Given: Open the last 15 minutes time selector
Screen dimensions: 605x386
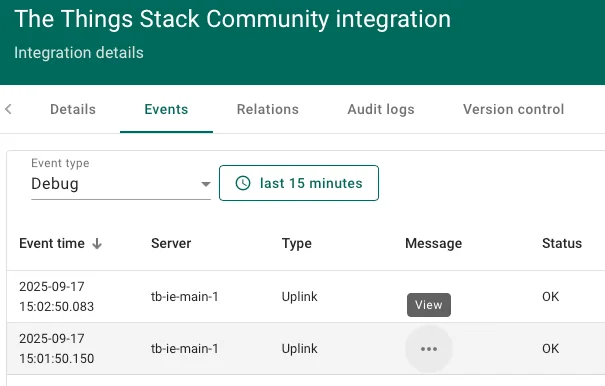Looking at the screenshot, I should 299,183.
